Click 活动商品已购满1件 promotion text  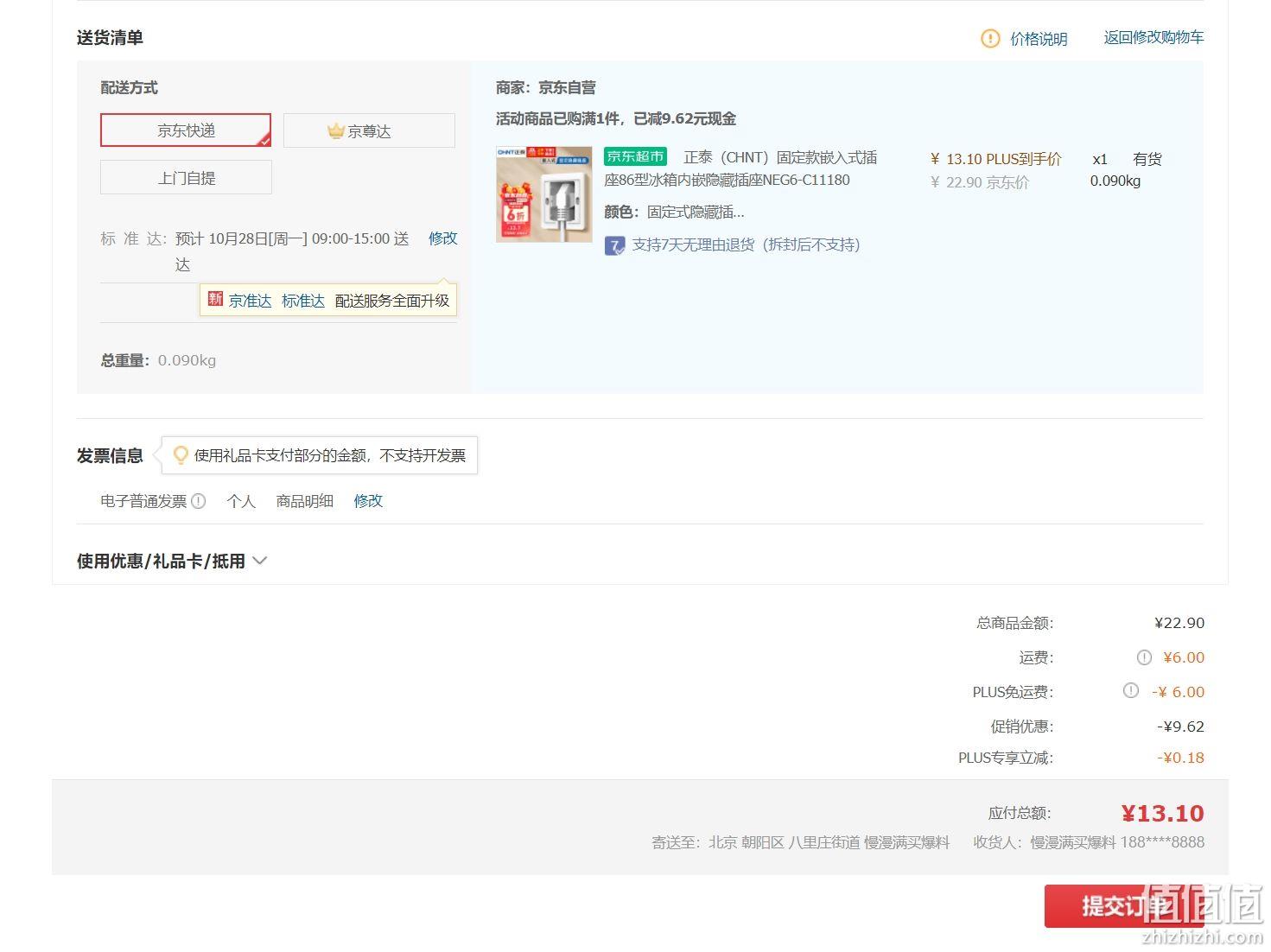[616, 118]
